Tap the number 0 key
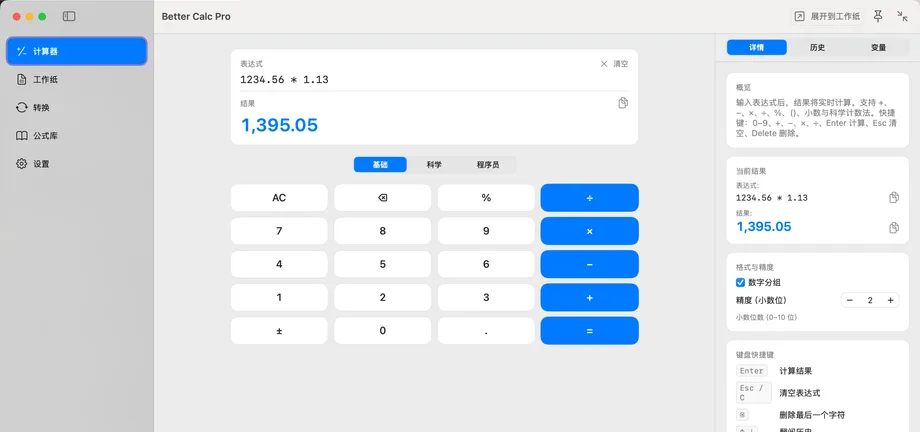The width and height of the screenshot is (920, 432). coord(383,330)
